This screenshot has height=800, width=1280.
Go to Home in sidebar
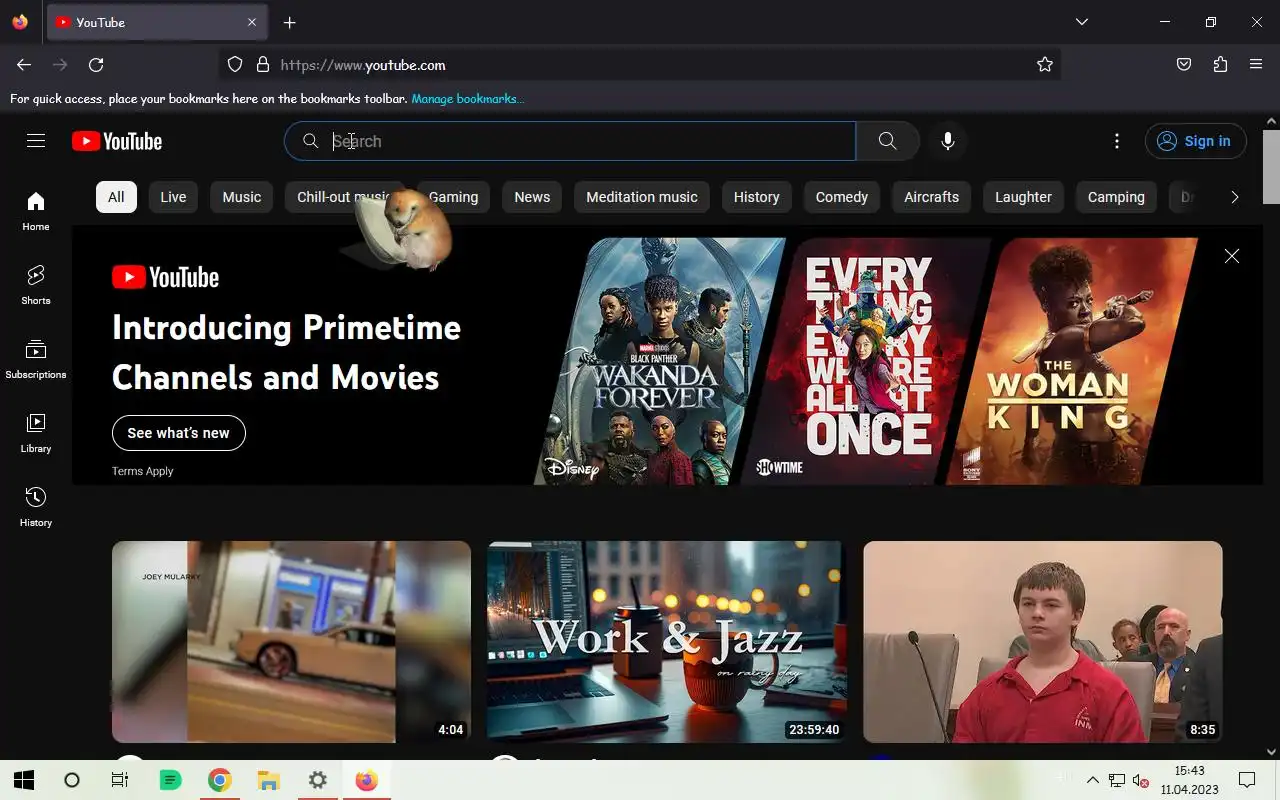[36, 211]
